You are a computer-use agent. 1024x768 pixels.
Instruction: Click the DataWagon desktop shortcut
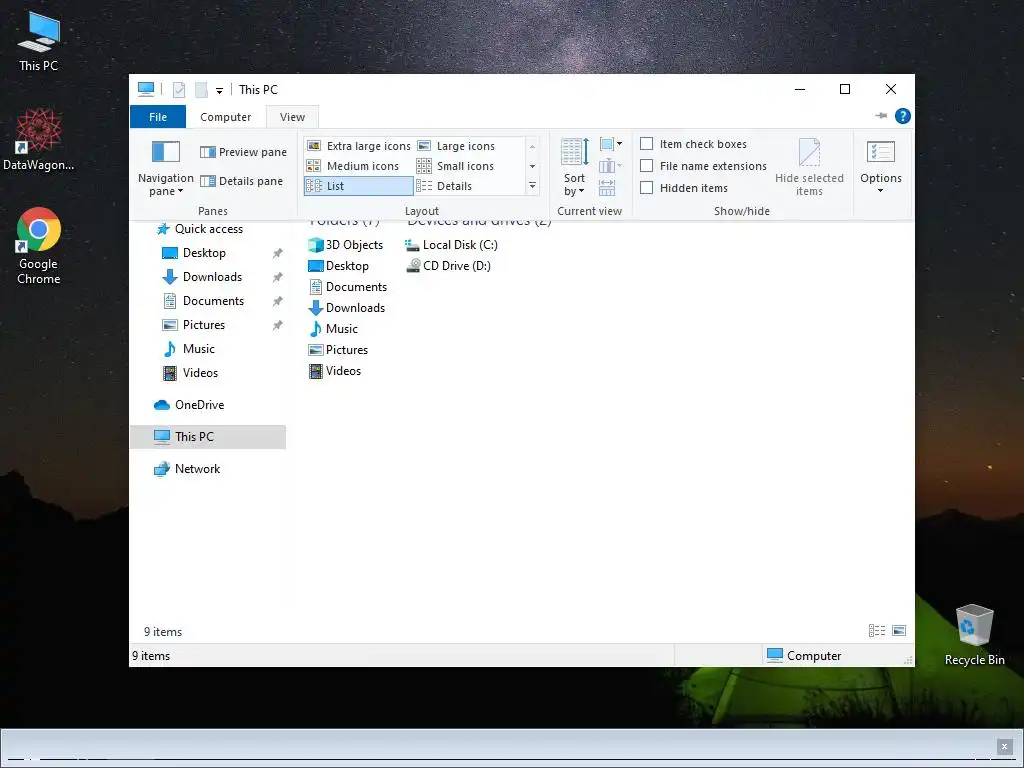(x=39, y=140)
